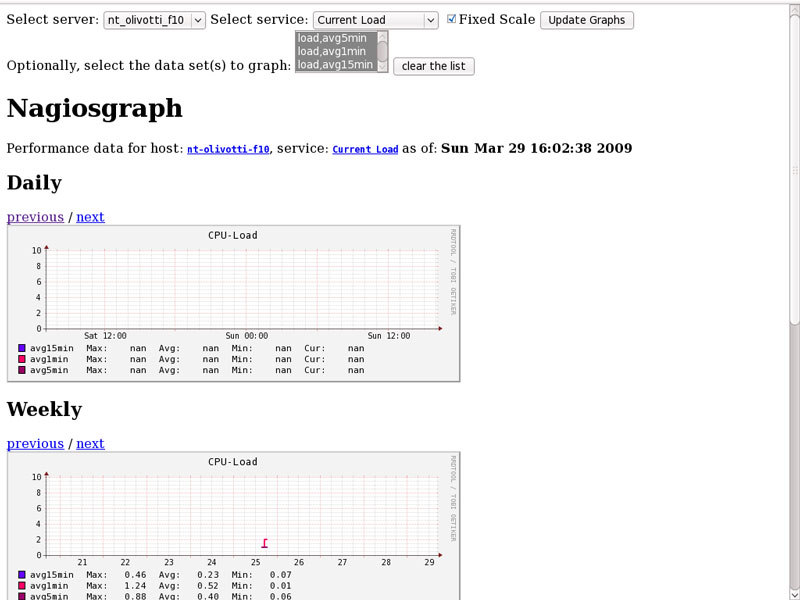Toggle the Fixed Scale checkbox

pyautogui.click(x=451, y=19)
